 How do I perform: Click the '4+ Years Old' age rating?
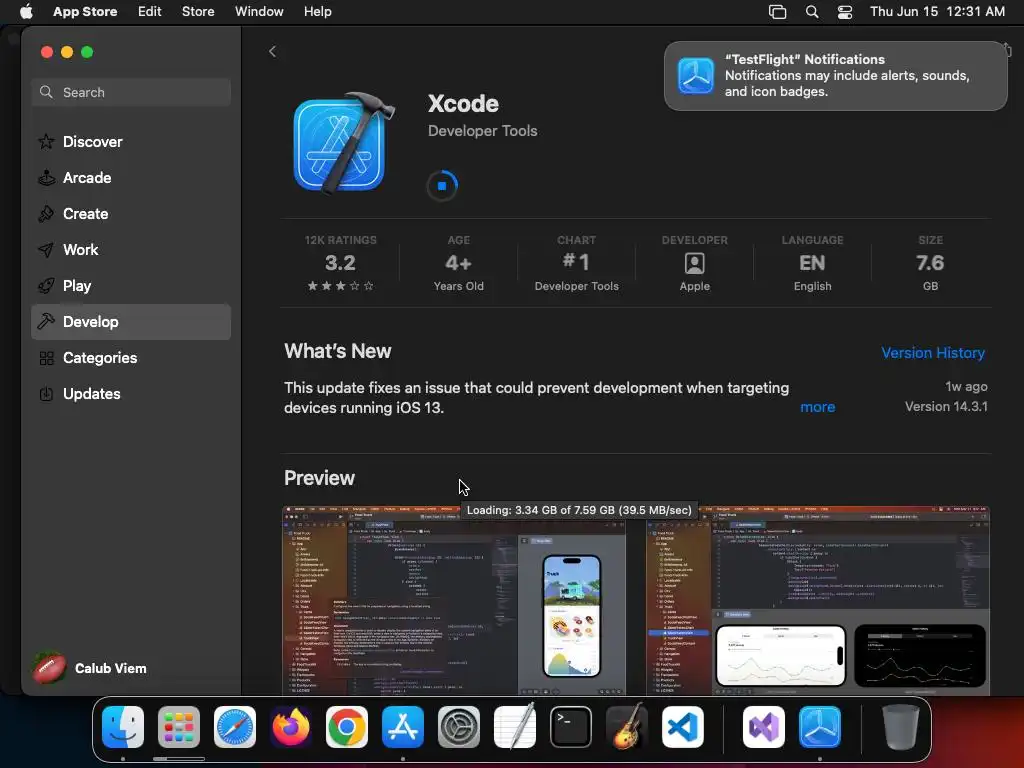coord(458,263)
